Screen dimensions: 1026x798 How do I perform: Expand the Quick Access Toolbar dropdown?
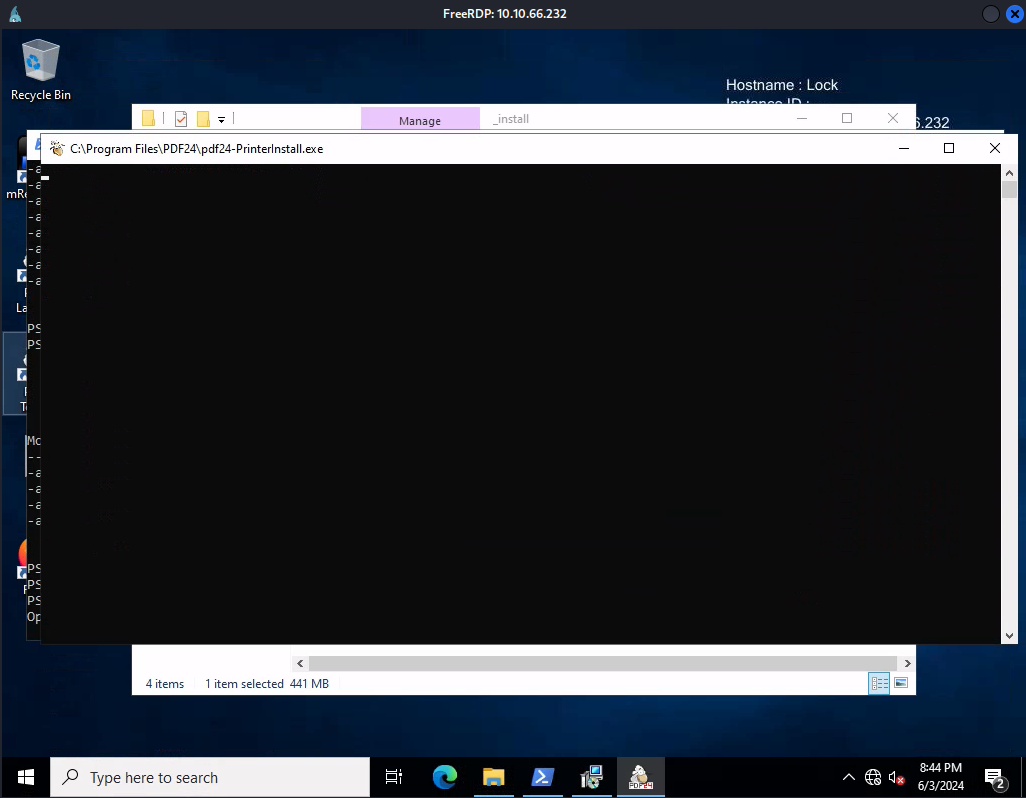[222, 119]
